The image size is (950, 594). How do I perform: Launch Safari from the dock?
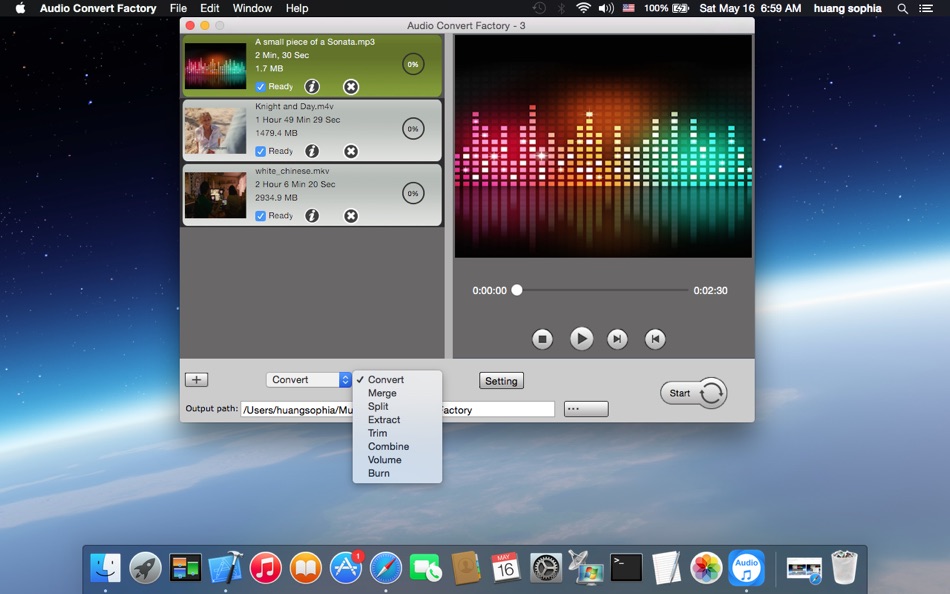point(385,568)
